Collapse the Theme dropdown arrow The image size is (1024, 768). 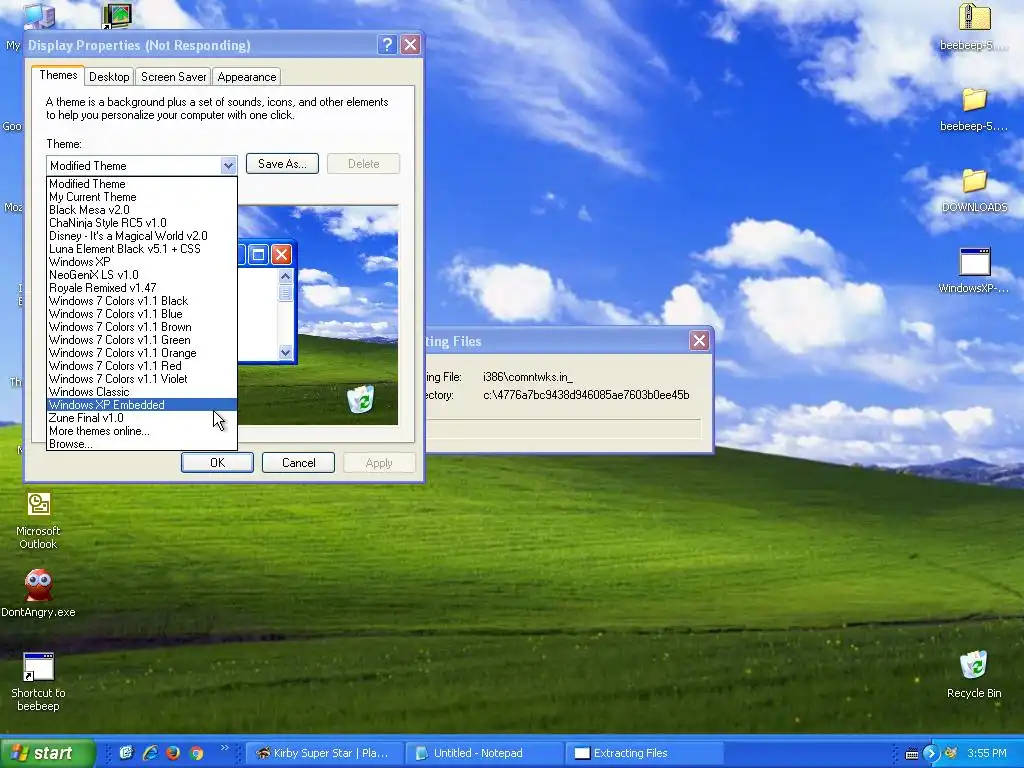(228, 165)
